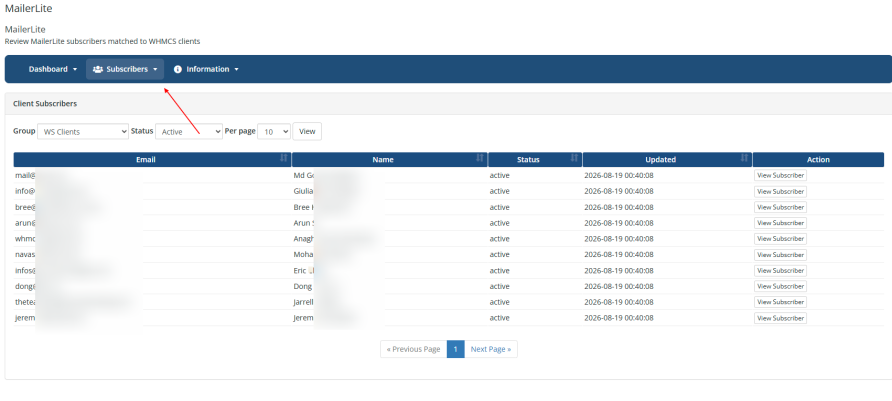Click the Client Subscribers panel title
The image size is (892, 401).
(45, 104)
